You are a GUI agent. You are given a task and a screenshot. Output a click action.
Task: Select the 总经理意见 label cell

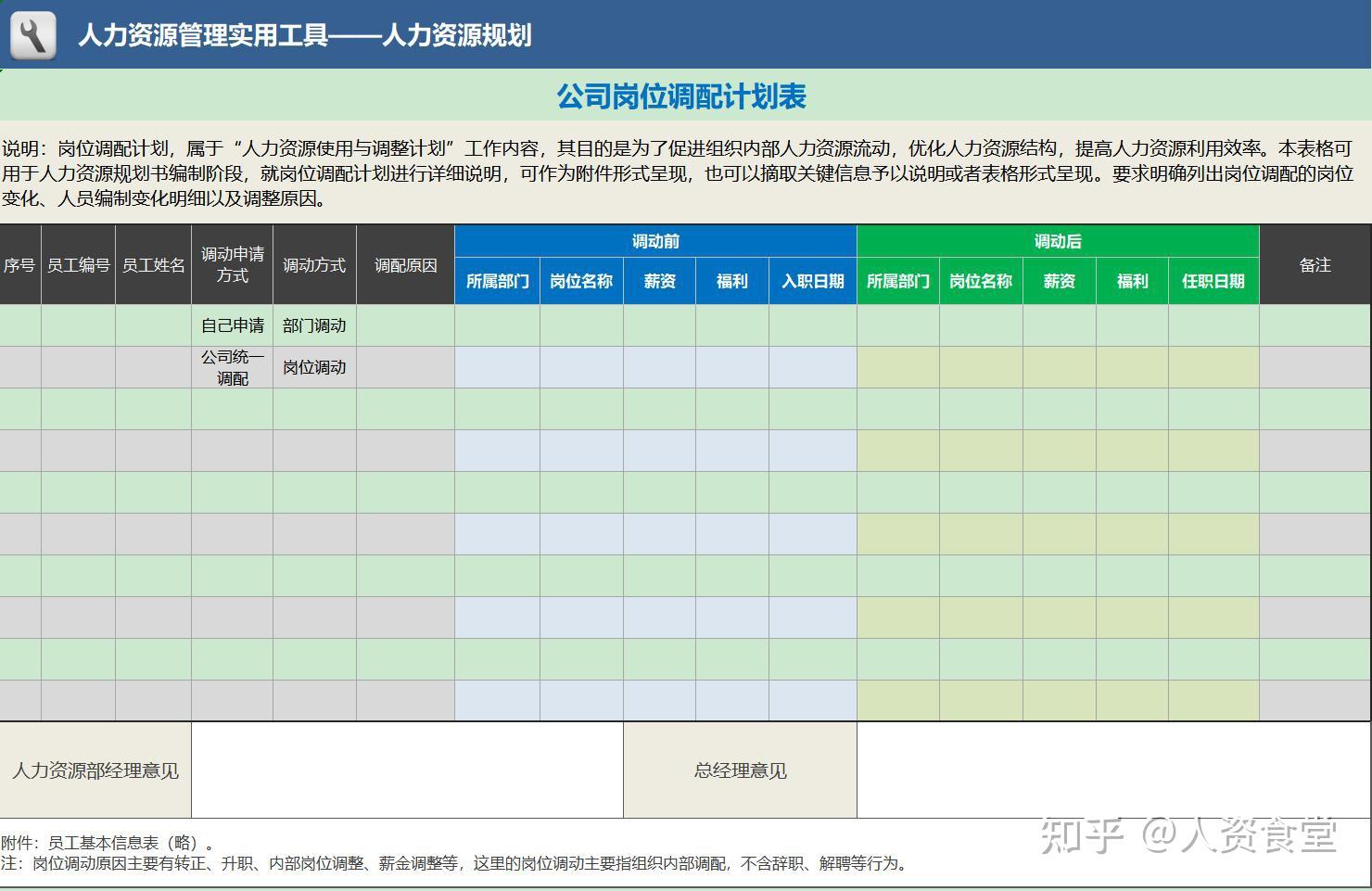click(x=740, y=770)
